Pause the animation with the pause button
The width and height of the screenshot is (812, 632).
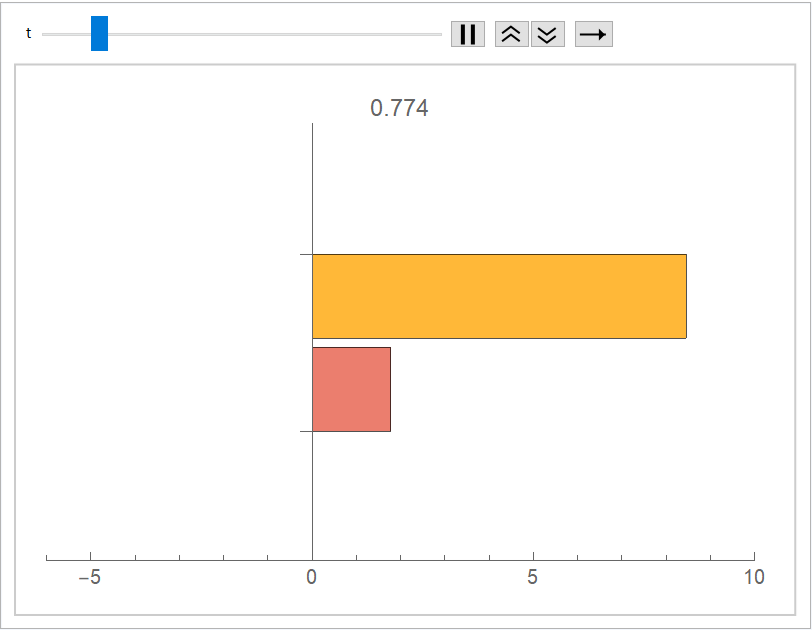click(x=467, y=34)
